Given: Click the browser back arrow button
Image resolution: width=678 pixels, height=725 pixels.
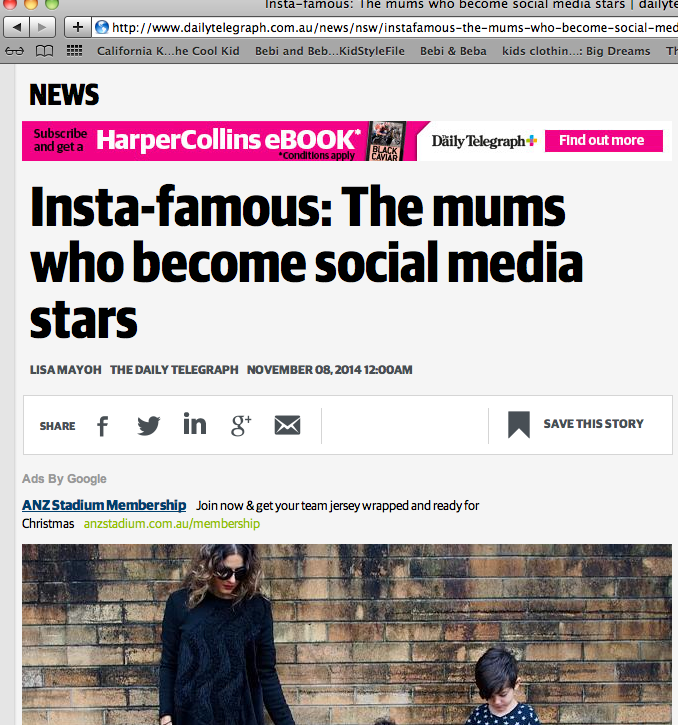Looking at the screenshot, I should pyautogui.click(x=18, y=27).
